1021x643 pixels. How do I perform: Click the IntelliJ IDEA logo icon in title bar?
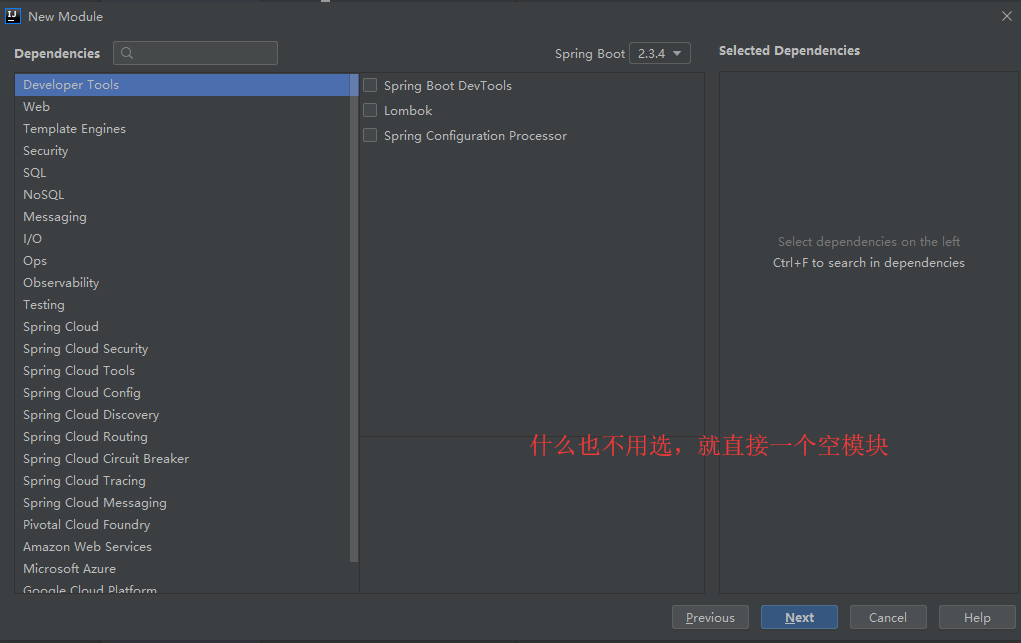point(12,16)
